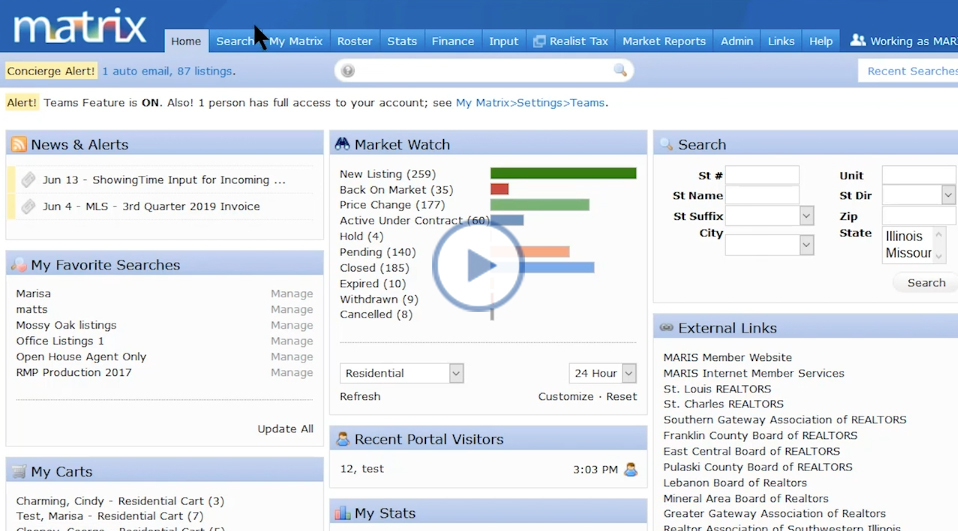Click the Recent Portal Visitors person icon
The width and height of the screenshot is (958, 531).
(x=343, y=439)
